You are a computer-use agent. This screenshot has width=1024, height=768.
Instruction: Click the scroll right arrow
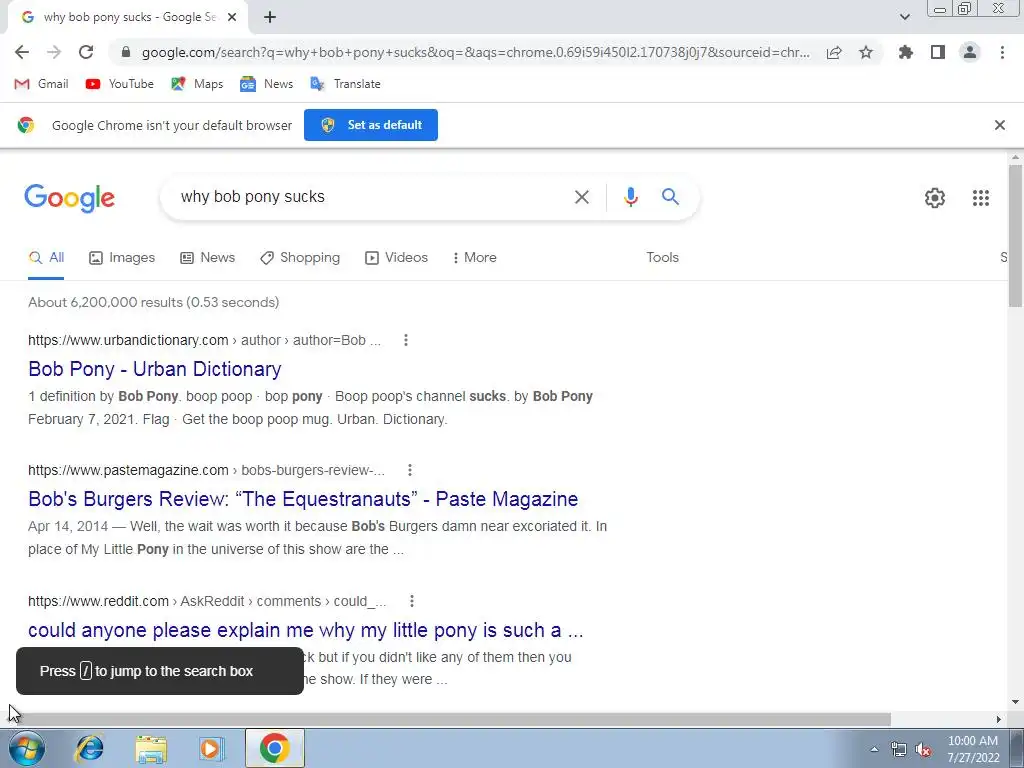tap(999, 719)
